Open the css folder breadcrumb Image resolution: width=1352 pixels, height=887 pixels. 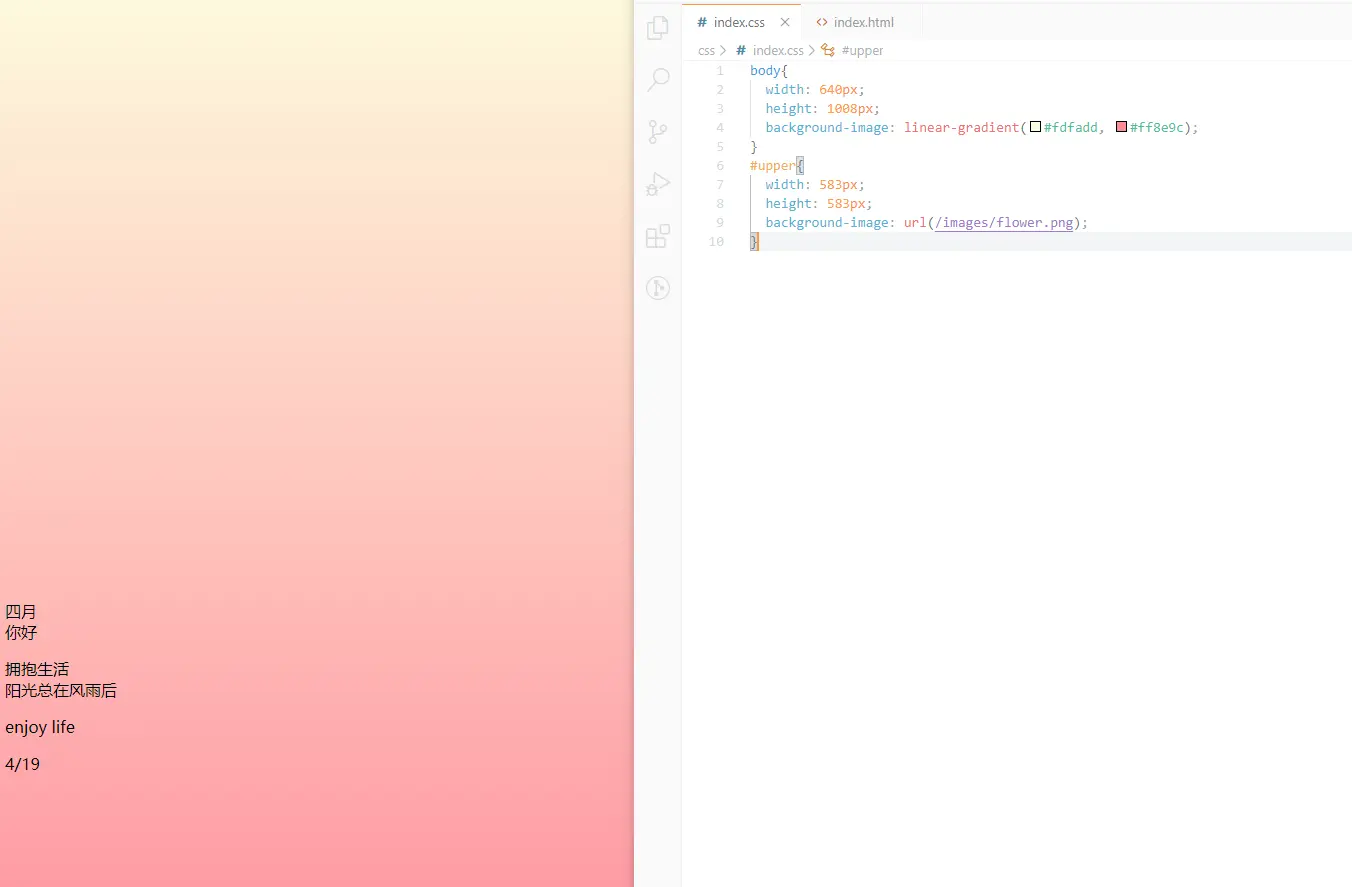click(706, 50)
